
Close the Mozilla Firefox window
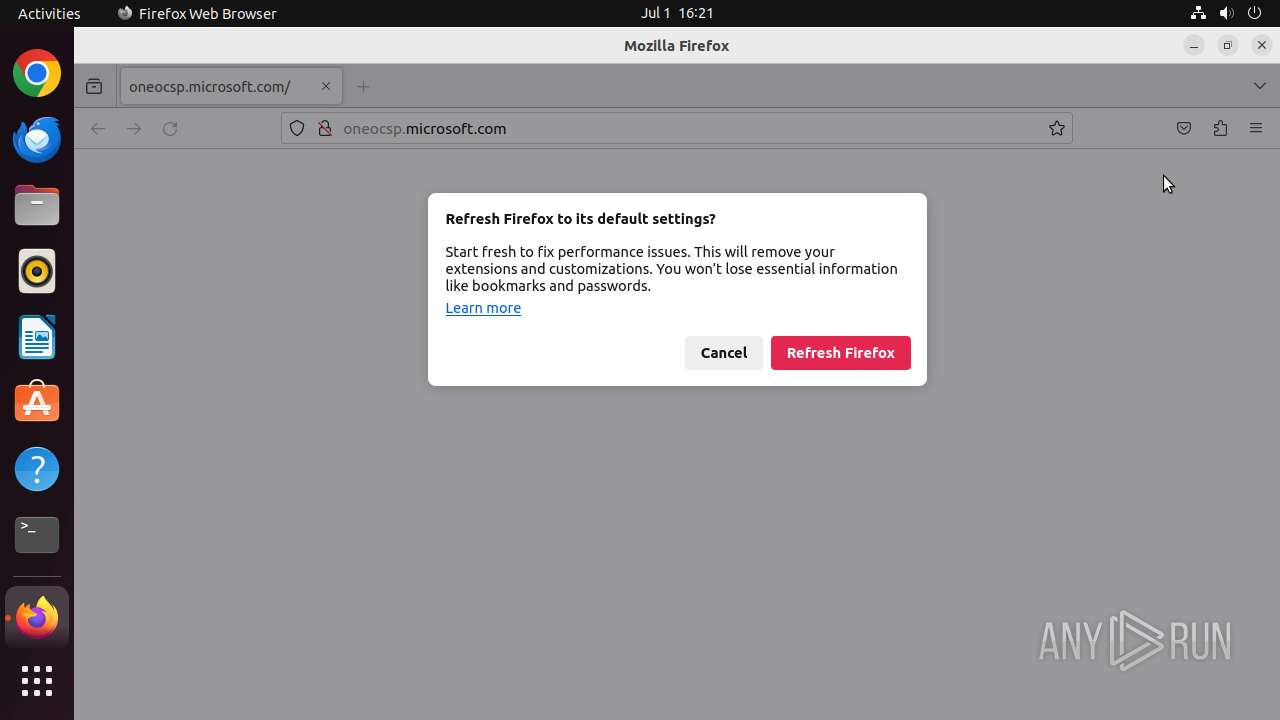tap(1262, 46)
